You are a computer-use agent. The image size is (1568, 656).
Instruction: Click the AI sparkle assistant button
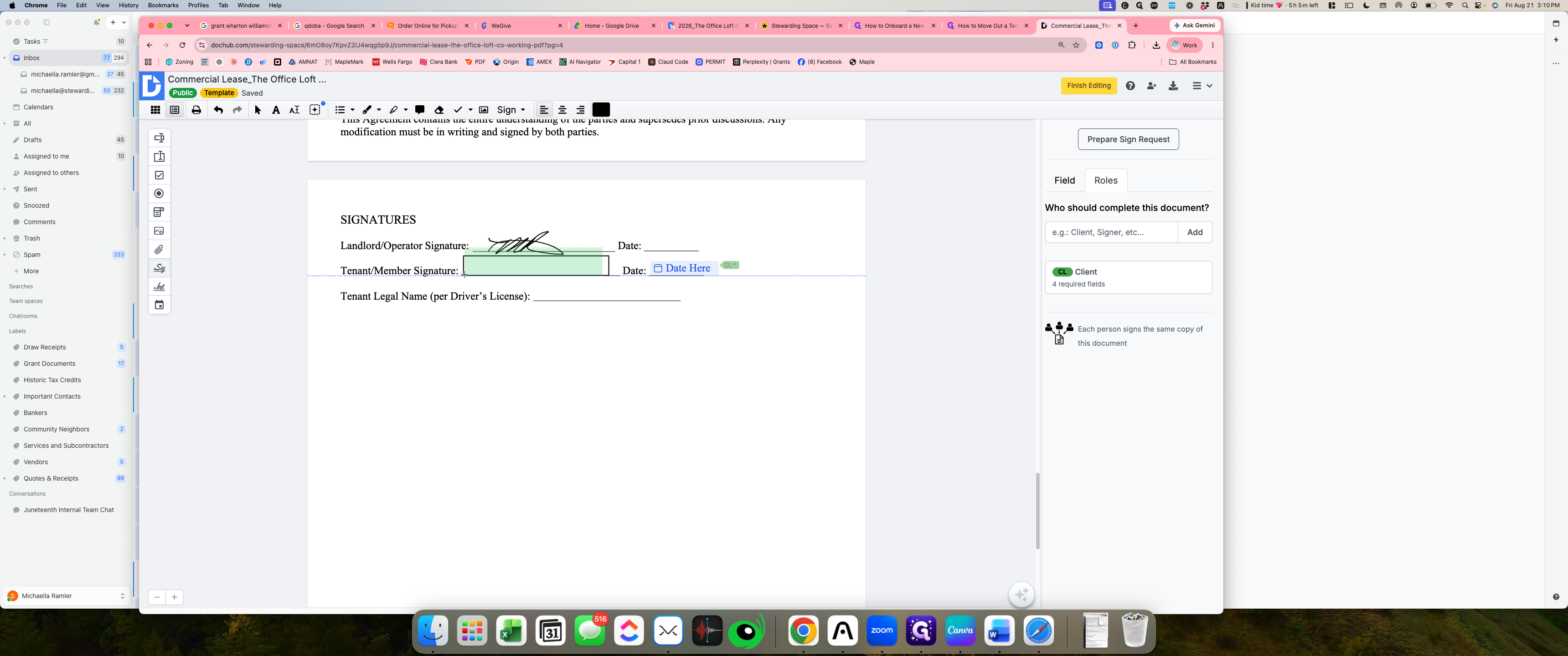tap(1021, 594)
